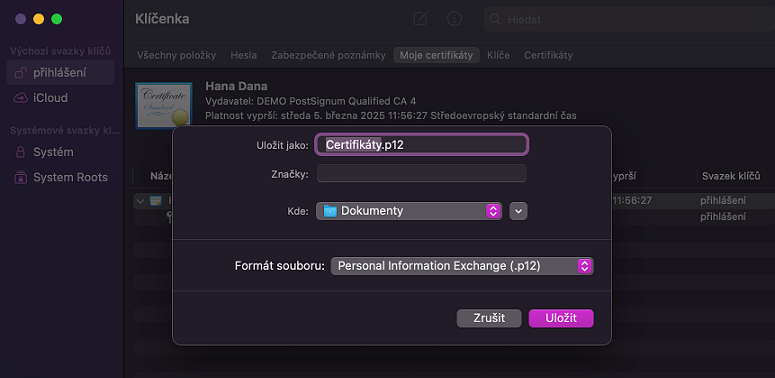Viewport: 775px width, 378px height.
Task: Open the info icon in toolbar
Action: (x=454, y=19)
